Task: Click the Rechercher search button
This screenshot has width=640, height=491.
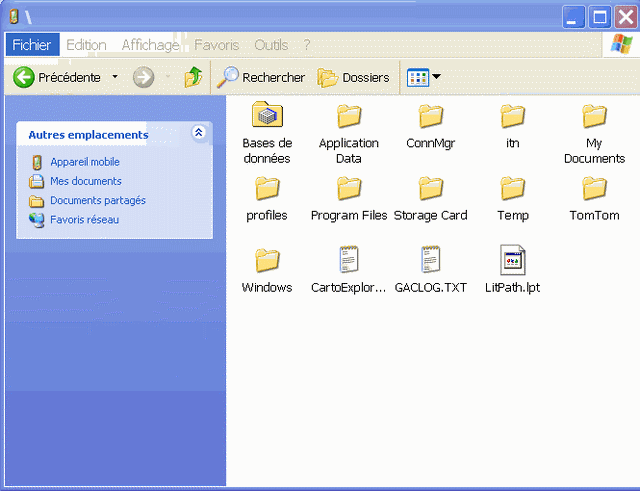Action: 262,77
